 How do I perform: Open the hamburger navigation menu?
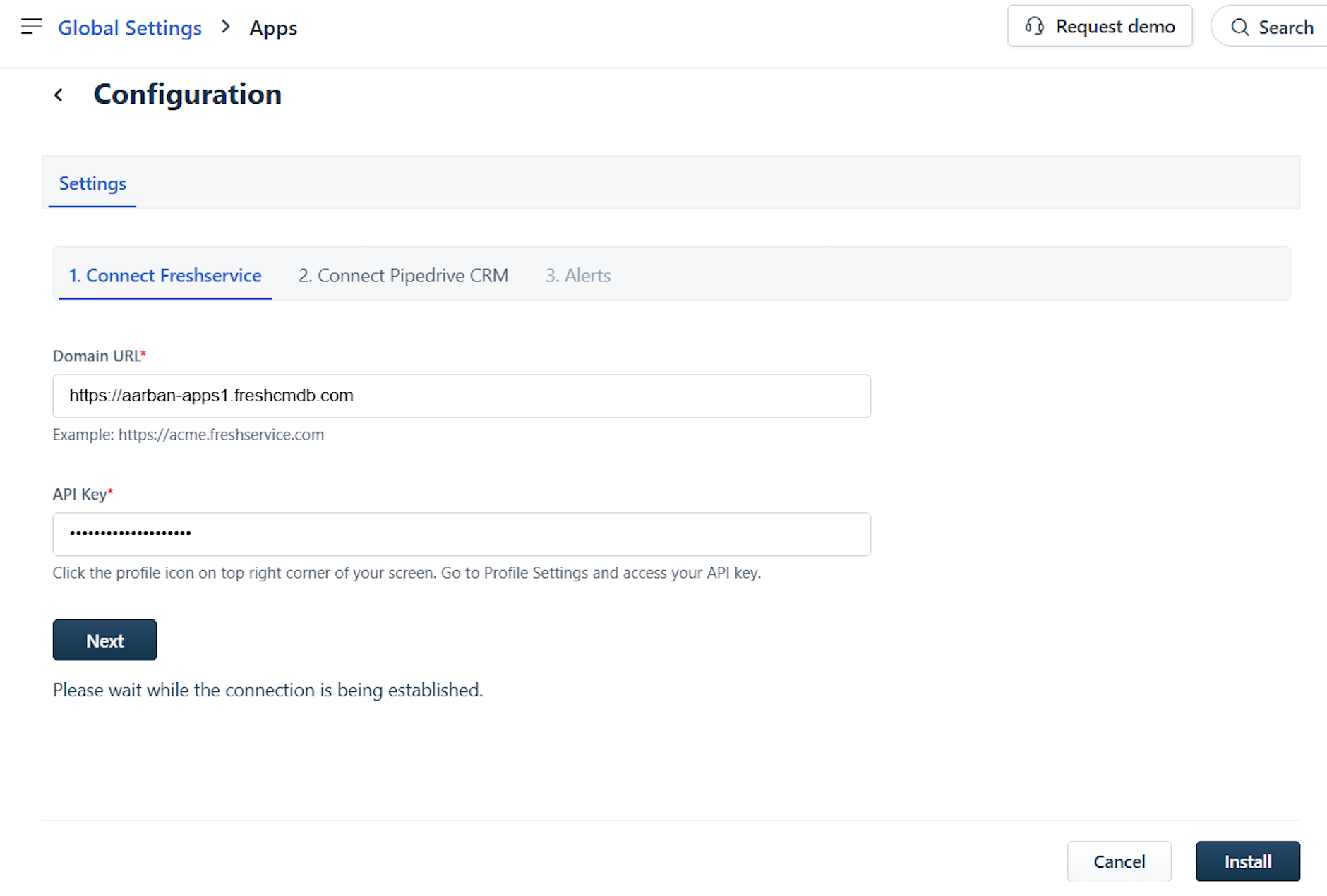pyautogui.click(x=32, y=27)
